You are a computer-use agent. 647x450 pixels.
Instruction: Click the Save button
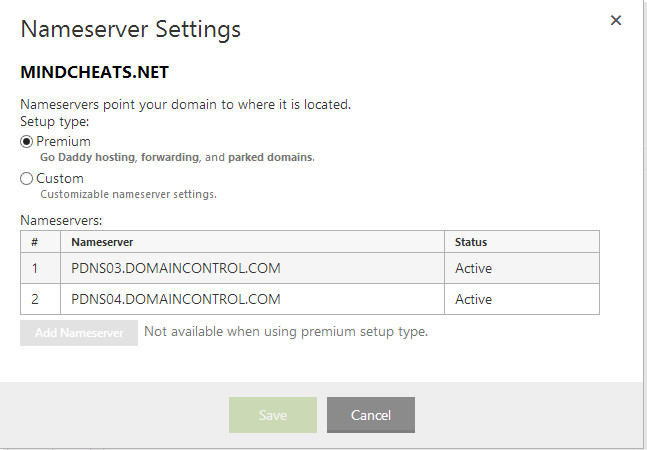coord(273,415)
